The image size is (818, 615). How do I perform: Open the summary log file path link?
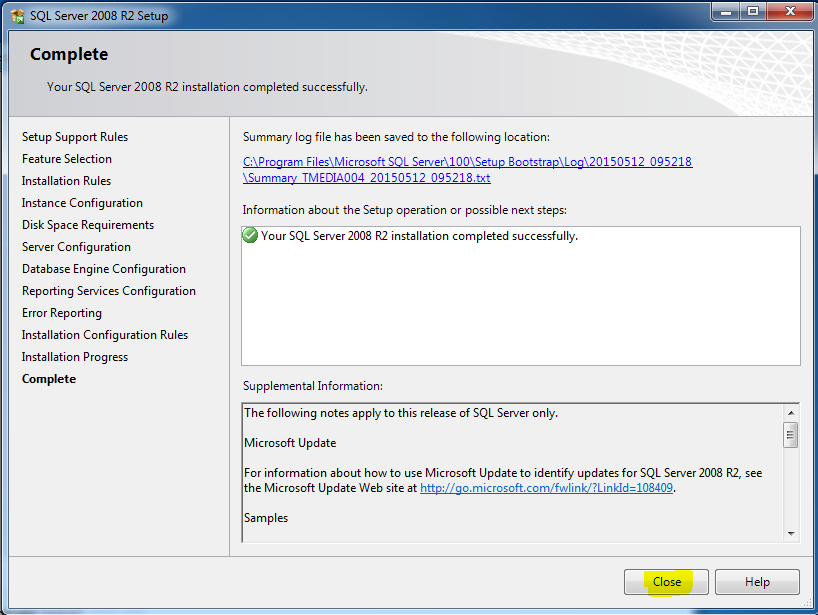tap(467, 170)
